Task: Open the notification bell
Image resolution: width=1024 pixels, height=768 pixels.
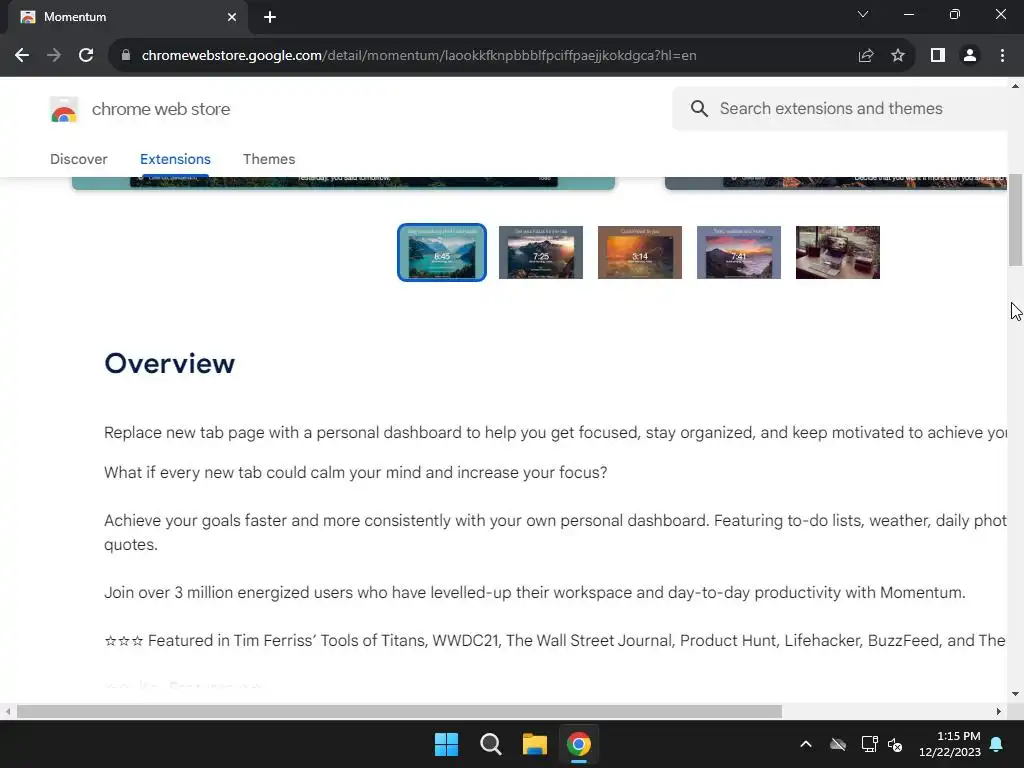Action: (997, 744)
